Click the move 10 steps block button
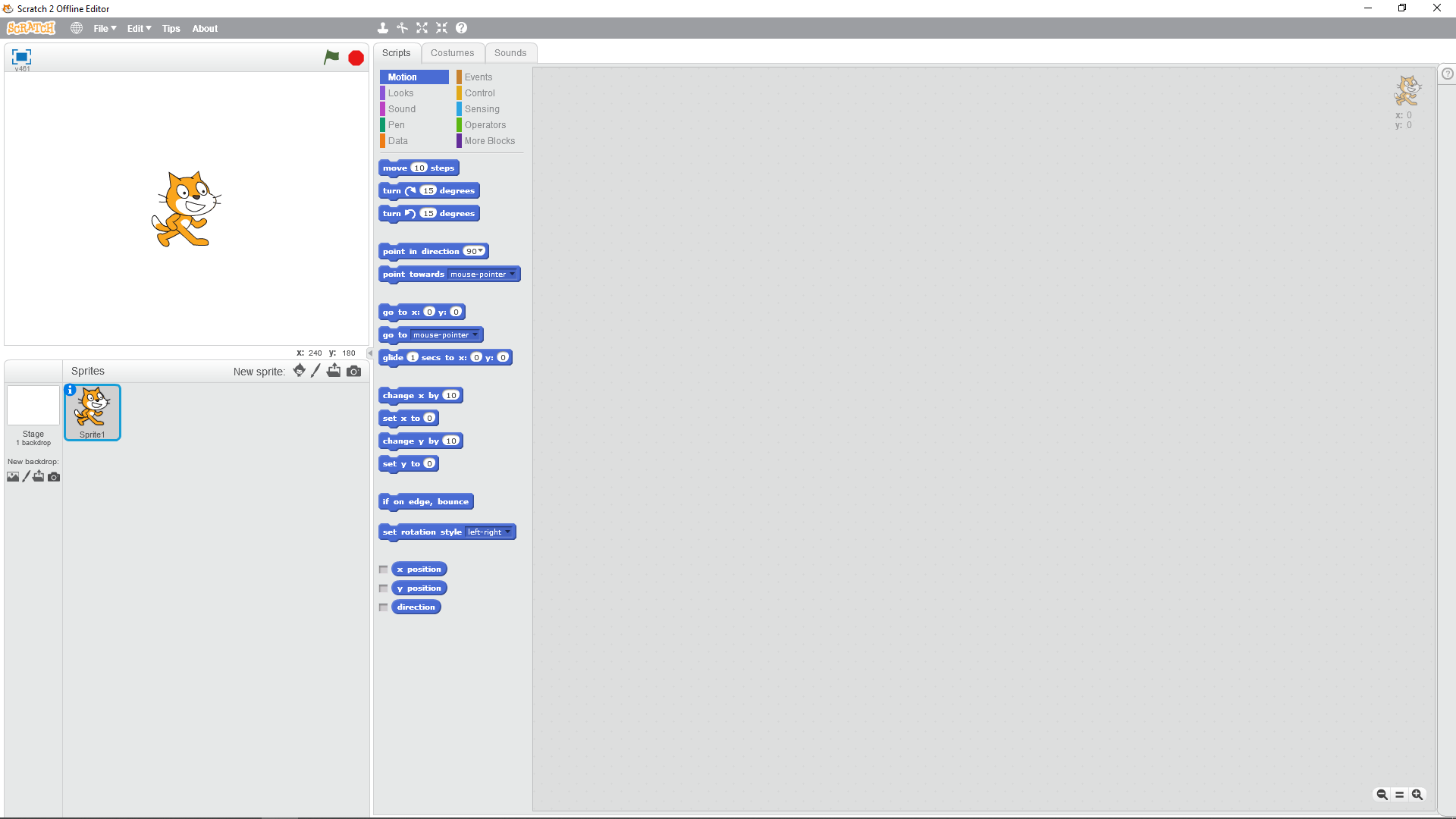This screenshot has height=819, width=1456. tap(418, 167)
